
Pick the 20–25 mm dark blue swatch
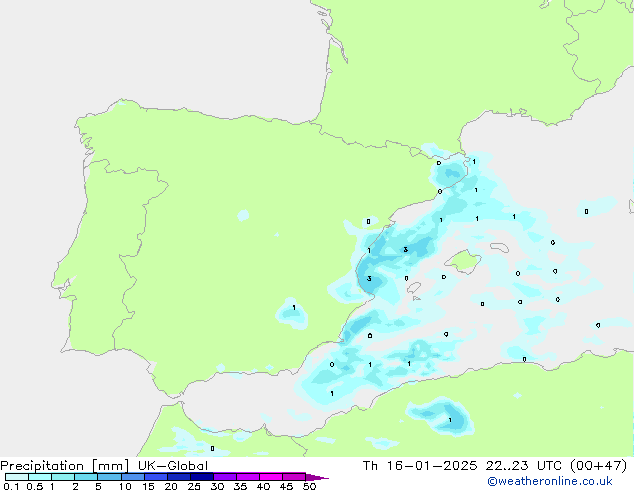(x=179, y=477)
